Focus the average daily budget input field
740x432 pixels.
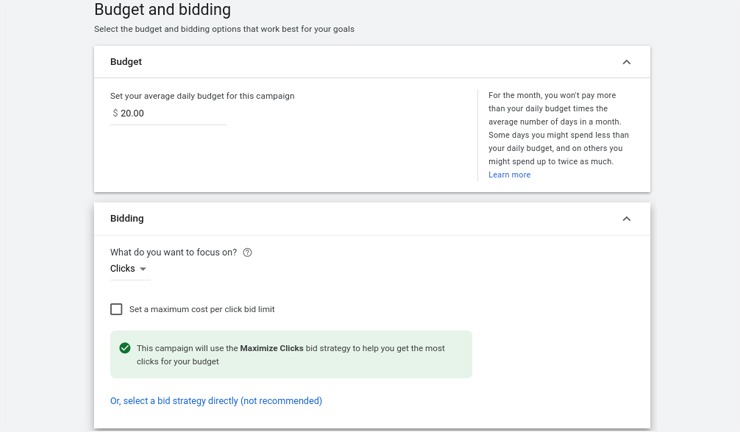172,114
